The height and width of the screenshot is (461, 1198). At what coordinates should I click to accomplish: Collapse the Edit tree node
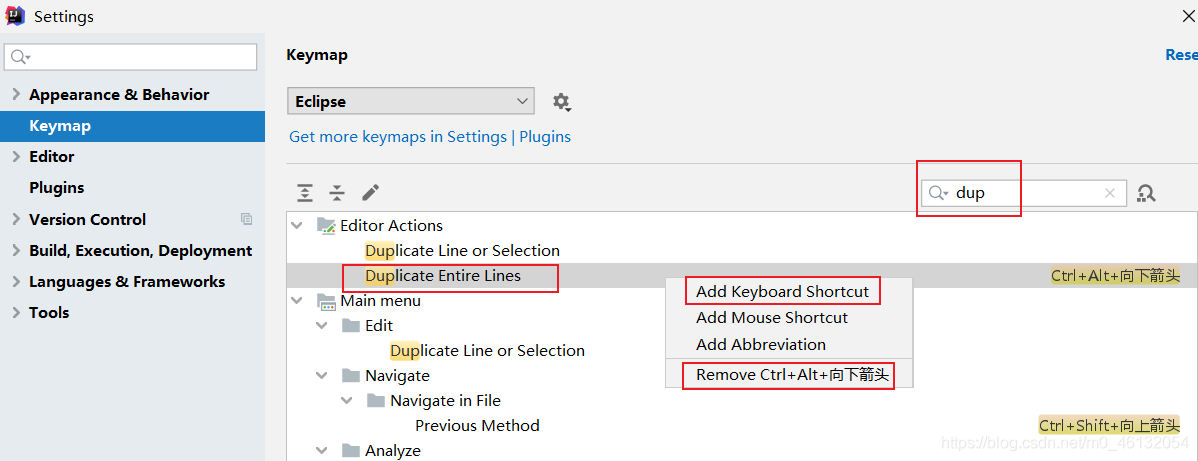[322, 326]
